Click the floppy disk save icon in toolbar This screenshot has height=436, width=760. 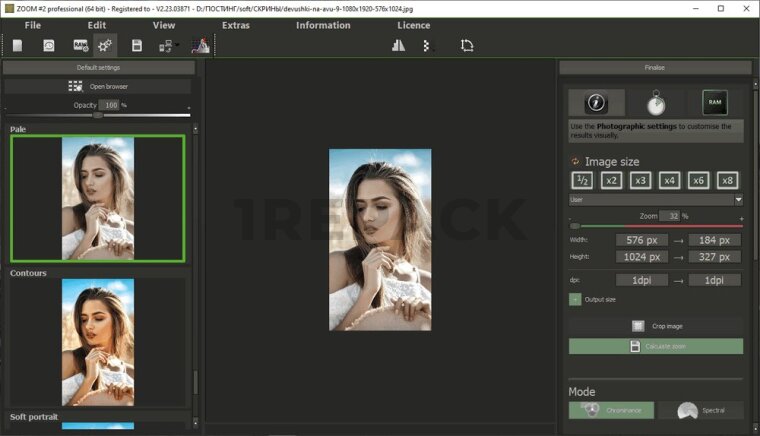[x=136, y=45]
